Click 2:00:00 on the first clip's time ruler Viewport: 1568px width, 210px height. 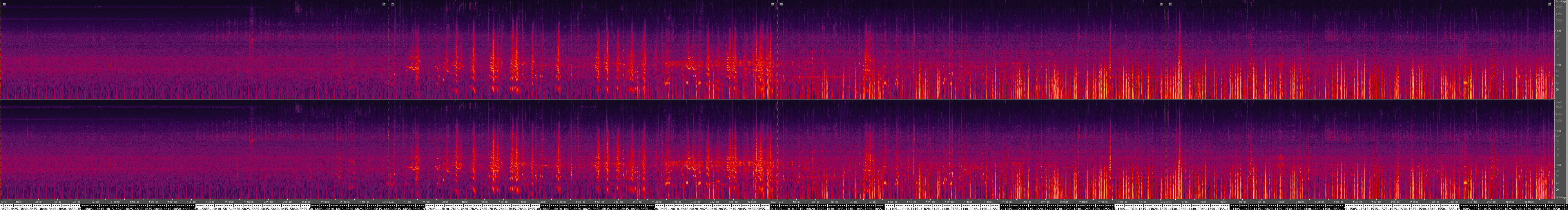[x=229, y=202]
